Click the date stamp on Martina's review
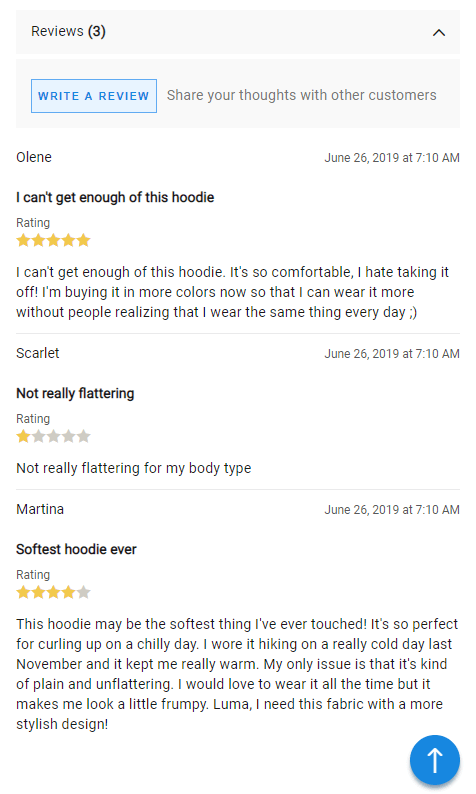 click(x=392, y=509)
